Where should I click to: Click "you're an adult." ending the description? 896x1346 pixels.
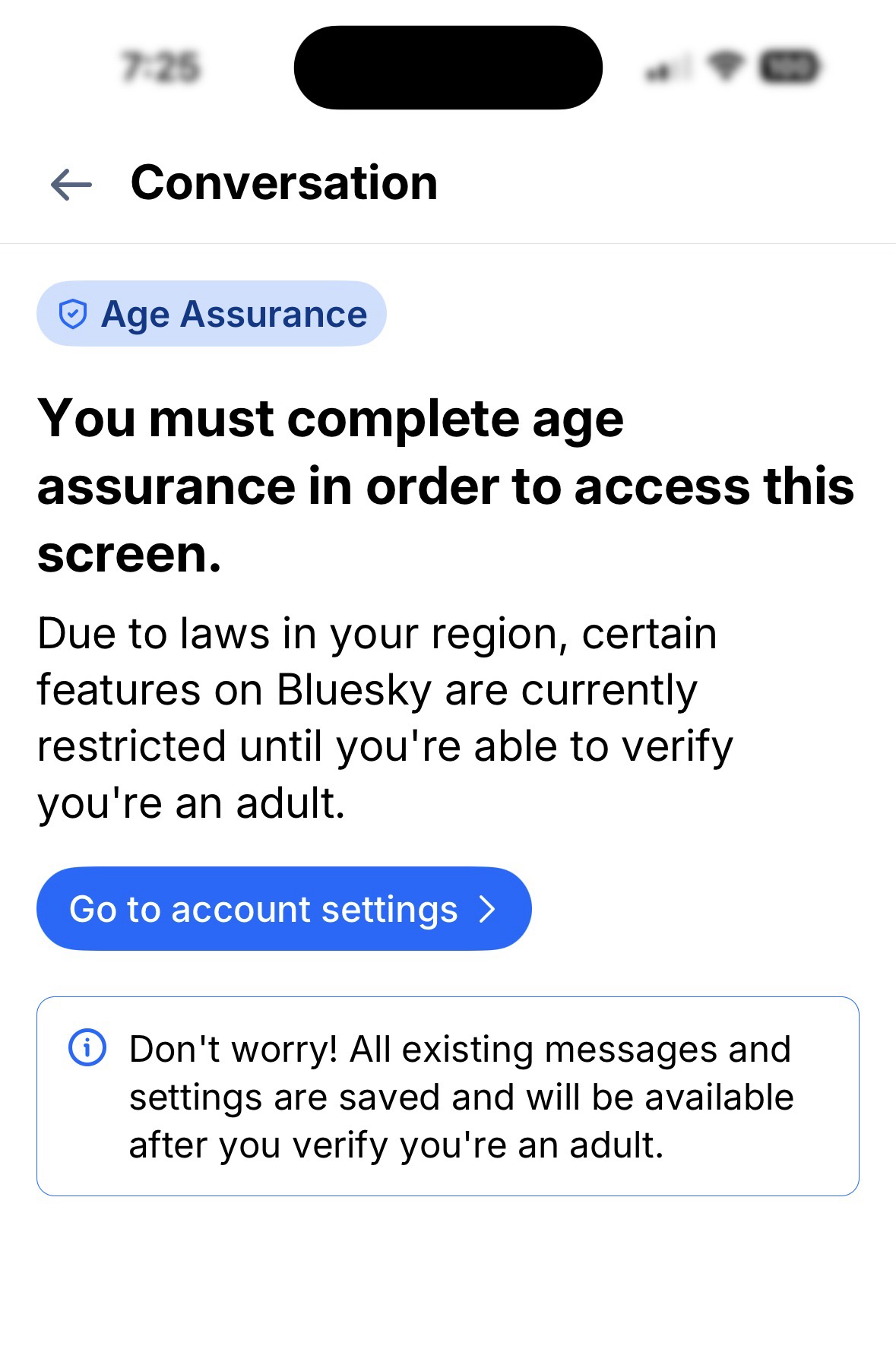[x=191, y=803]
